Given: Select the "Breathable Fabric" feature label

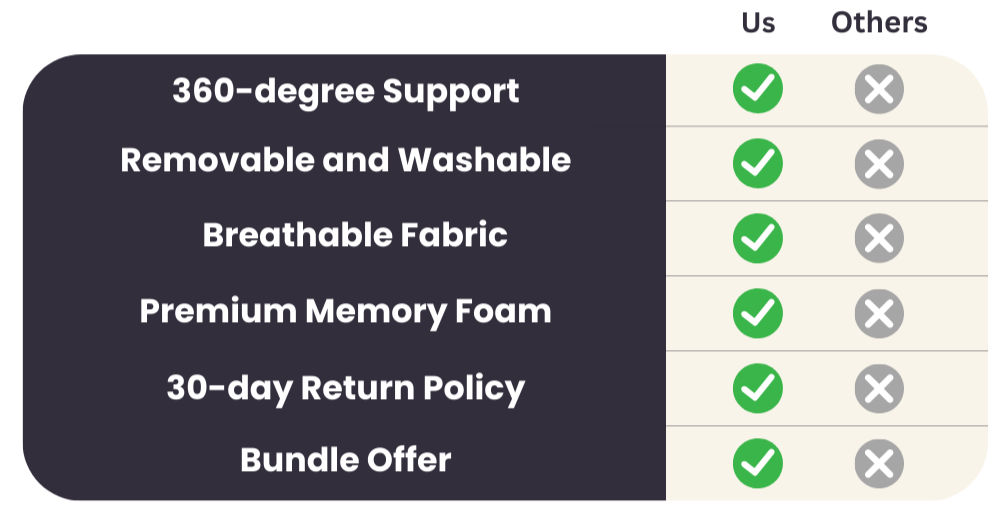Looking at the screenshot, I should [355, 235].
